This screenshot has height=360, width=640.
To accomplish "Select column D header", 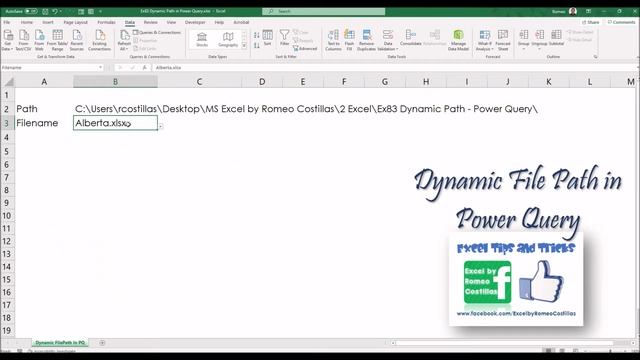I will click(x=262, y=82).
